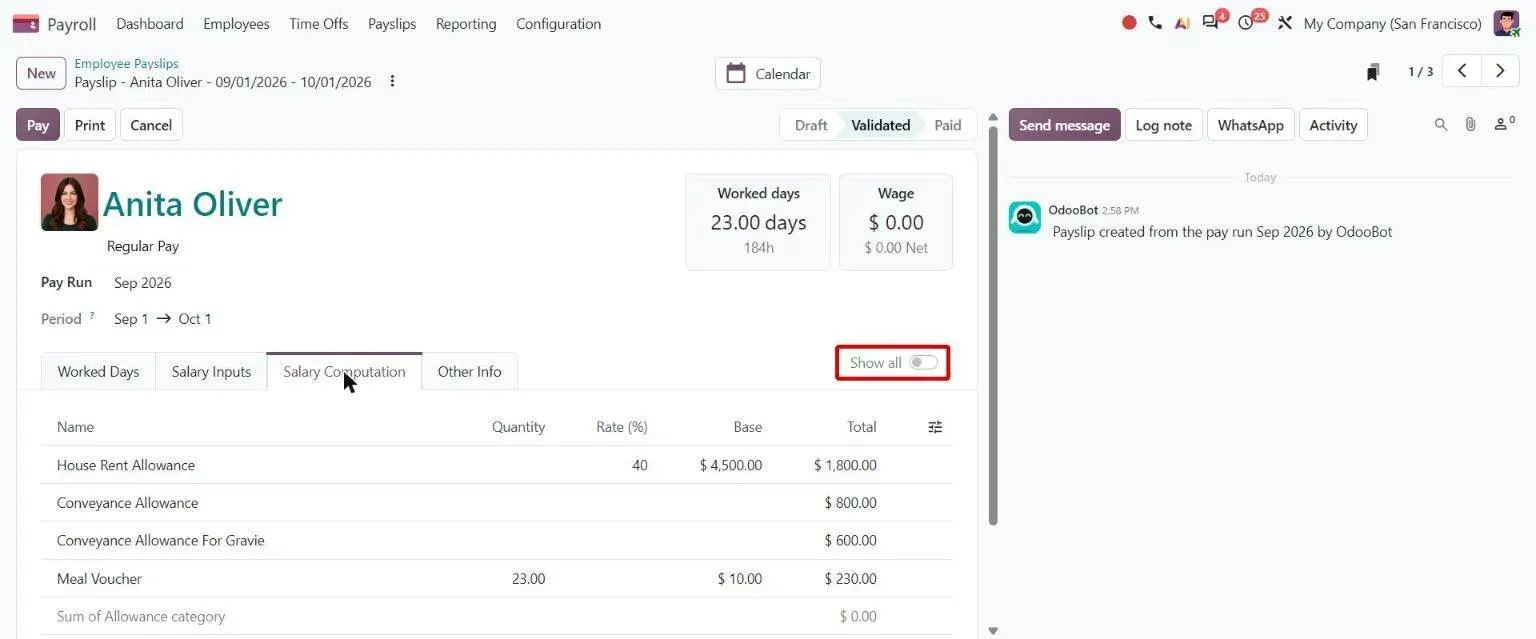Open conversations icon with badge 4
The height and width of the screenshot is (639, 1536).
coord(1211,23)
